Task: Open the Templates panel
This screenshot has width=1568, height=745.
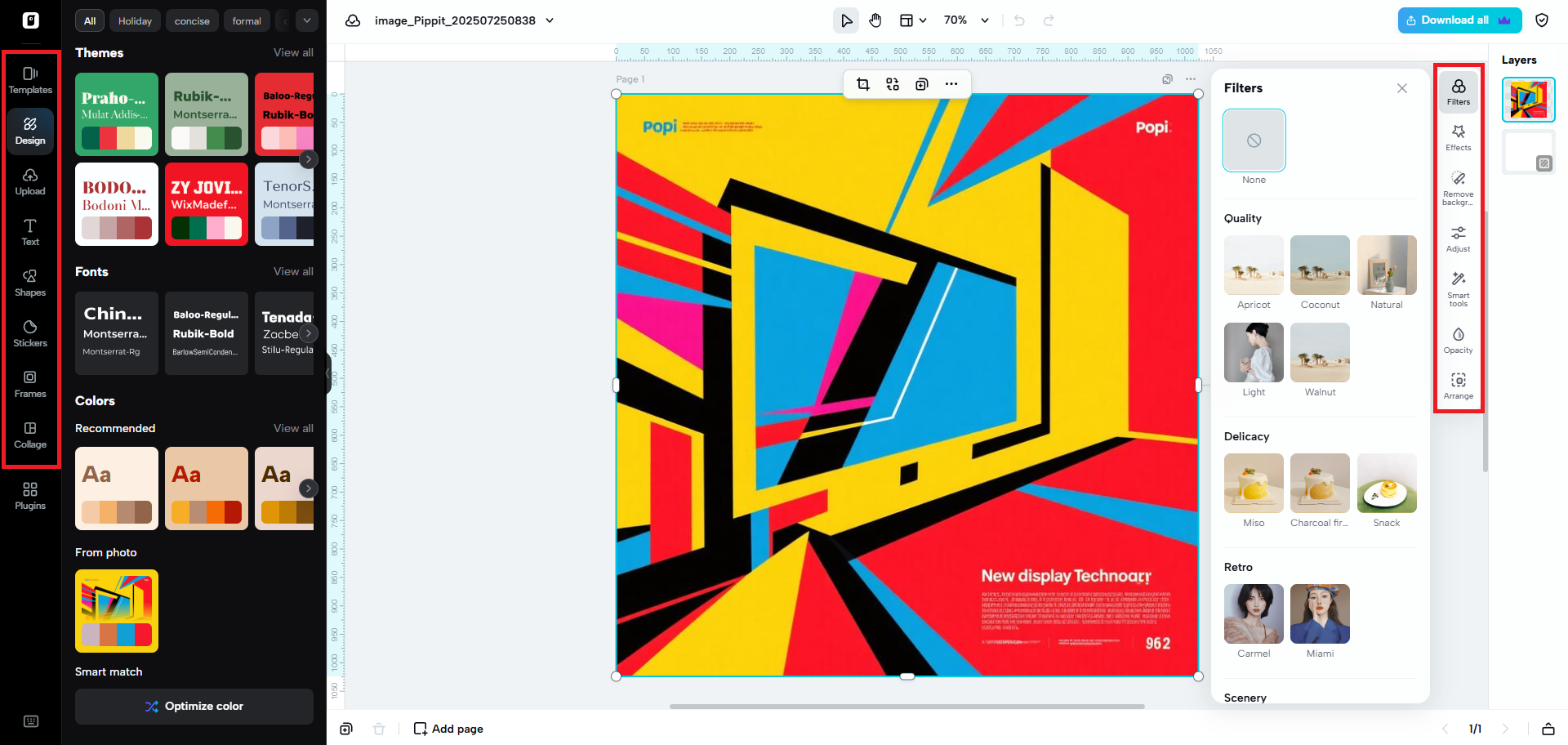Action: point(30,80)
